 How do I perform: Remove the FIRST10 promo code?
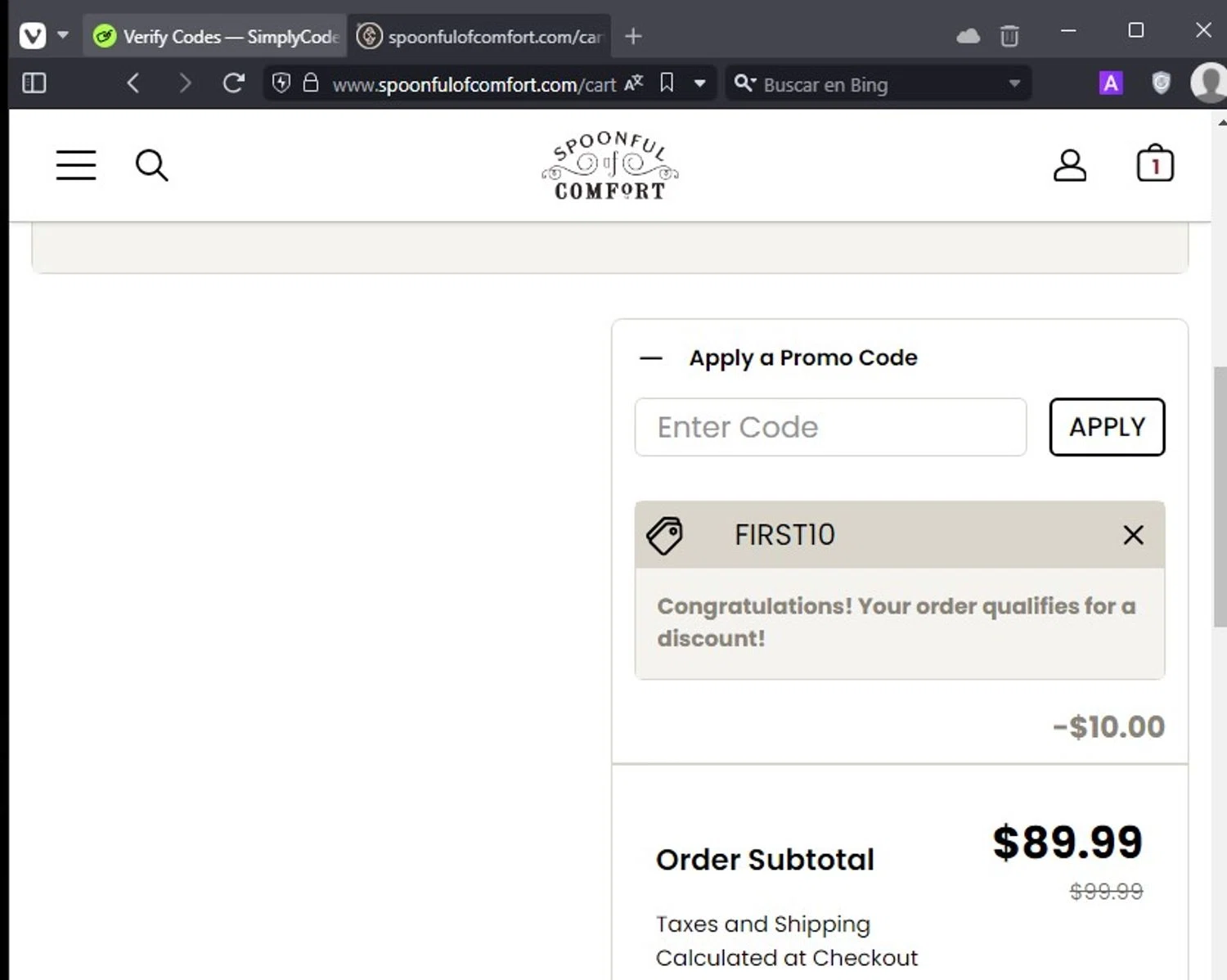1133,535
